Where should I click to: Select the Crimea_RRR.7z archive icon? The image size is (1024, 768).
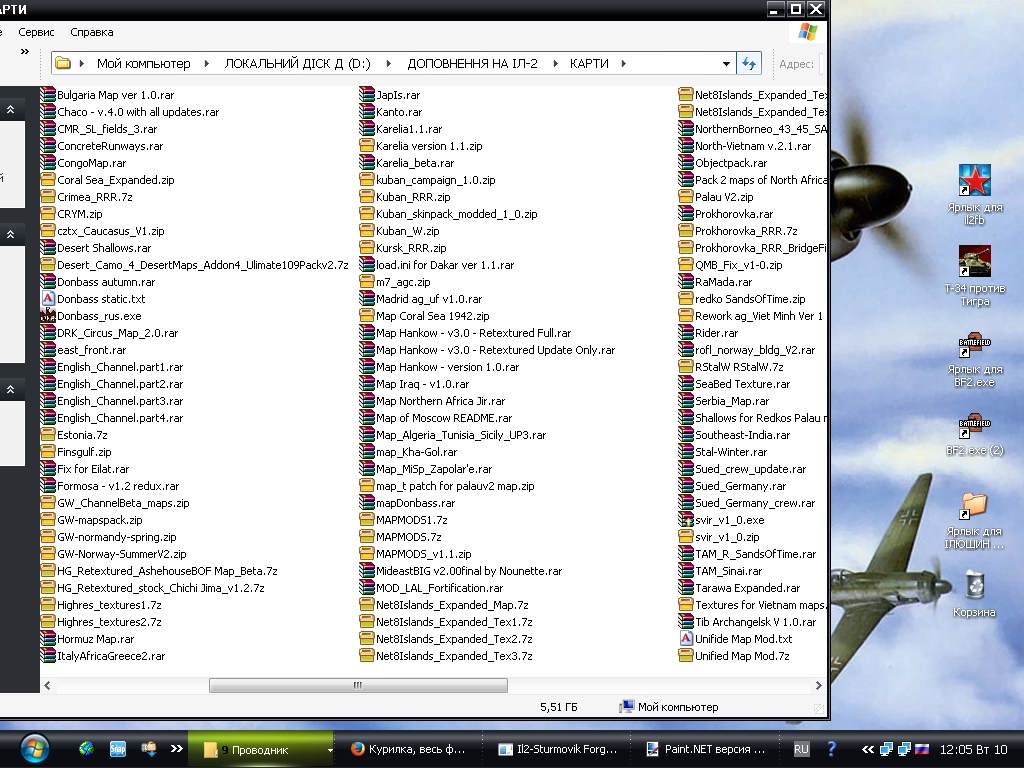[48, 197]
